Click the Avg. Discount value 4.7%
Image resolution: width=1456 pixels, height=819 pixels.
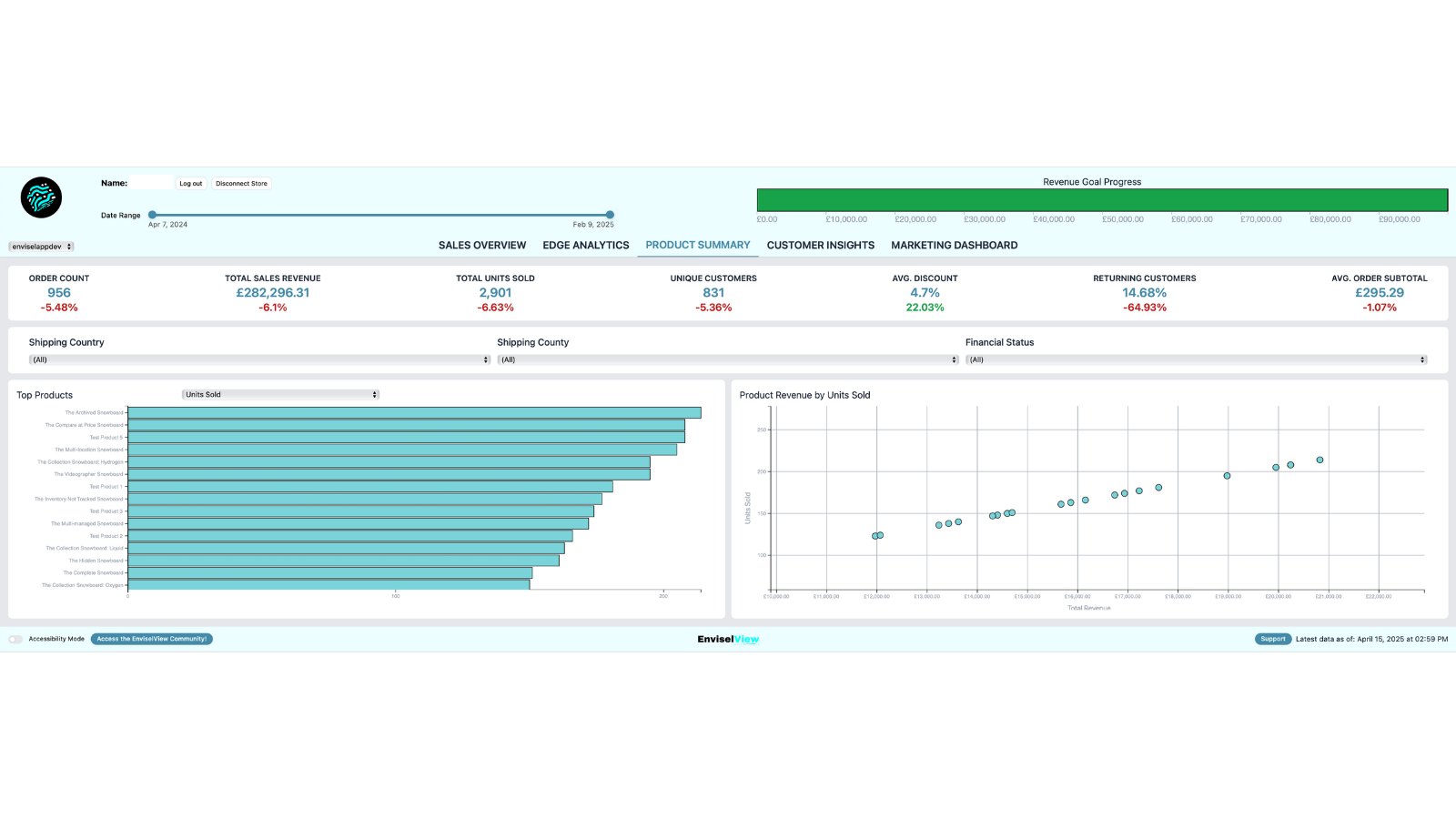[x=925, y=292]
